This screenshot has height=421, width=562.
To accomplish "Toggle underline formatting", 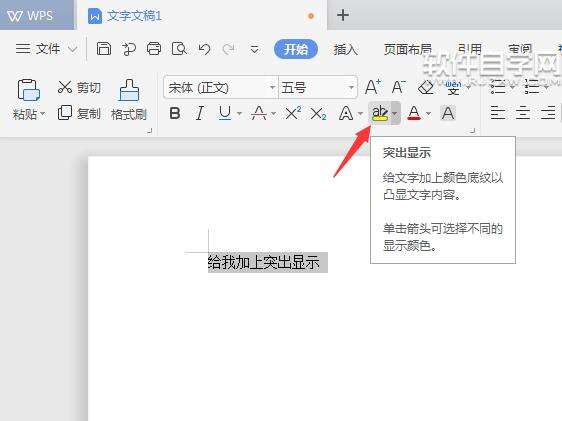I will click(225, 113).
